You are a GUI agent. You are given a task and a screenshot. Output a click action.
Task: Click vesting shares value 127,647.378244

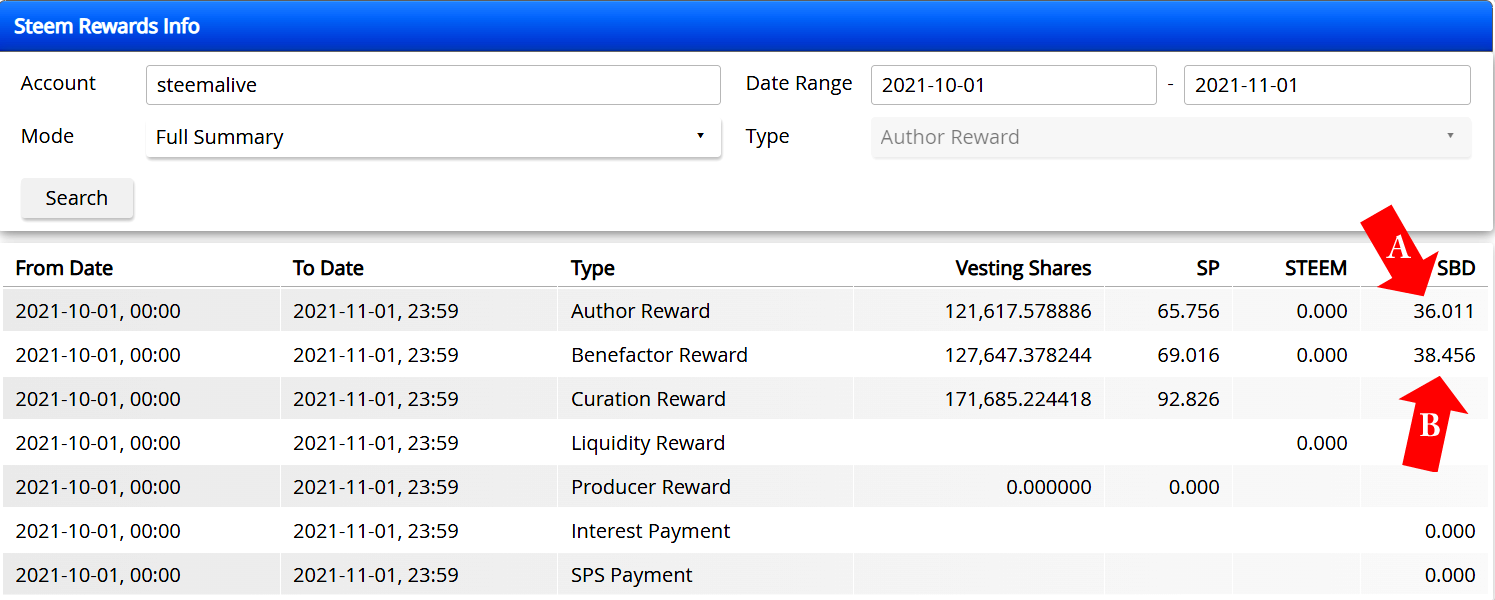pyautogui.click(x=1018, y=355)
